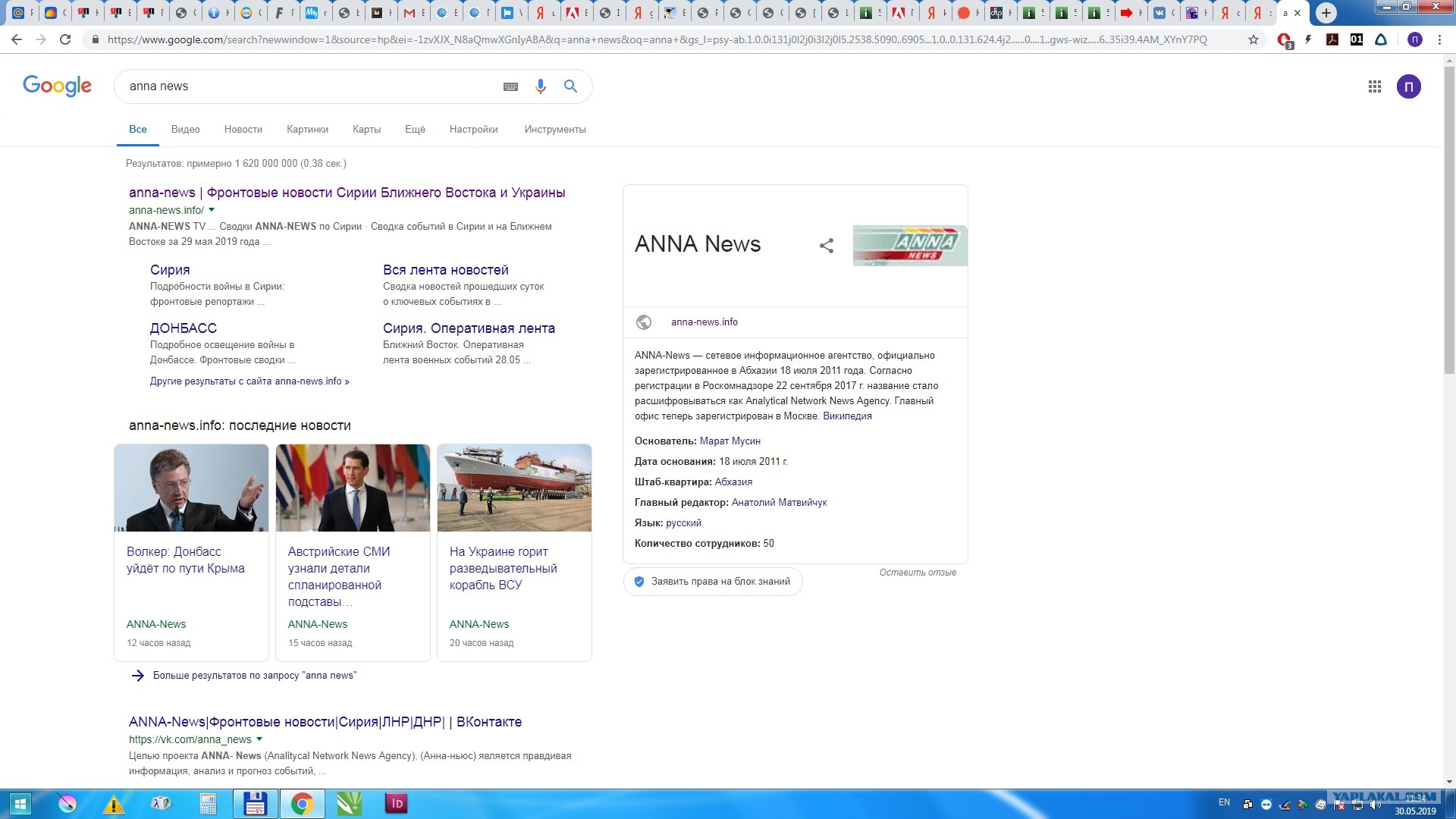1456x819 pixels.
Task: Reload the current page
Action: (x=65, y=39)
